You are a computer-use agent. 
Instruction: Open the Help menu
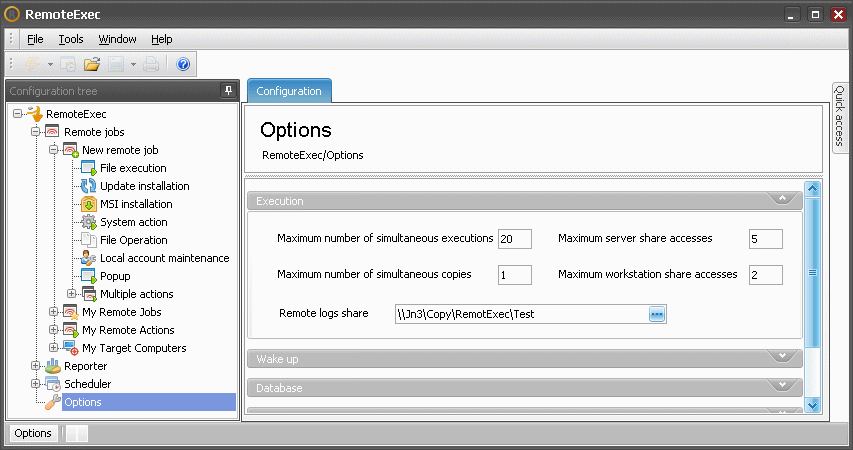162,39
